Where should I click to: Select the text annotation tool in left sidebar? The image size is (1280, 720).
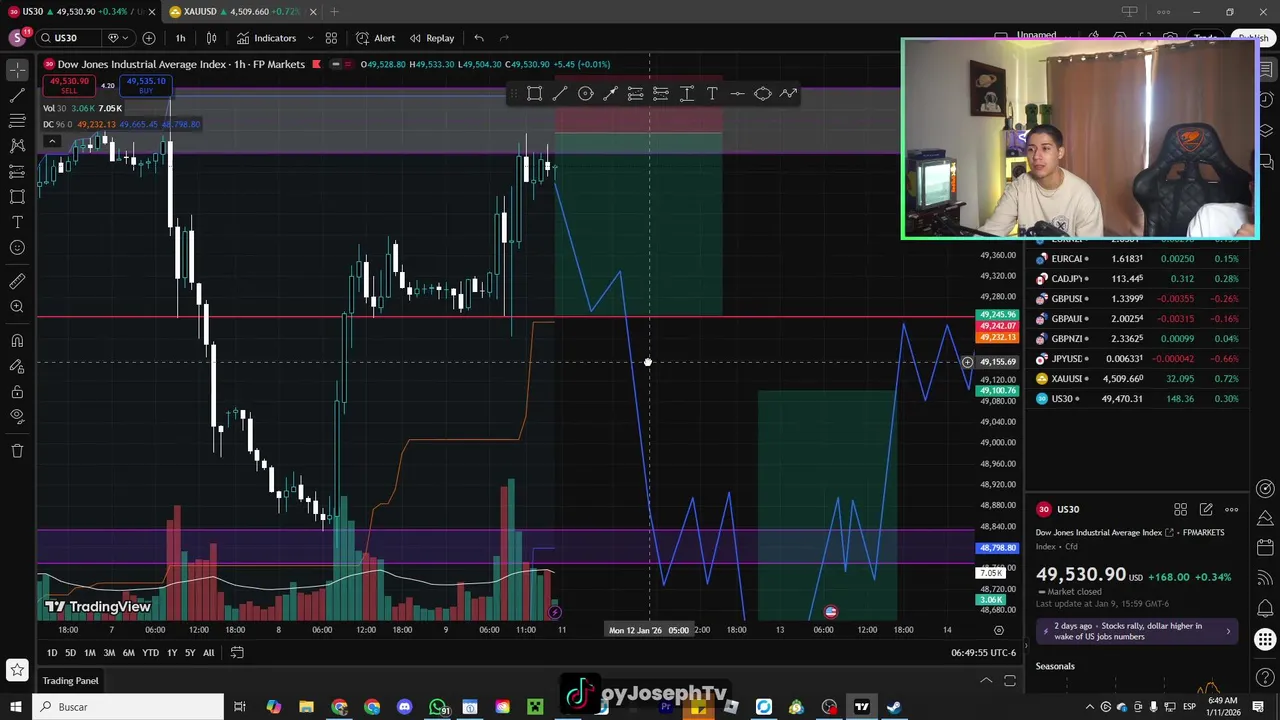tap(17, 222)
